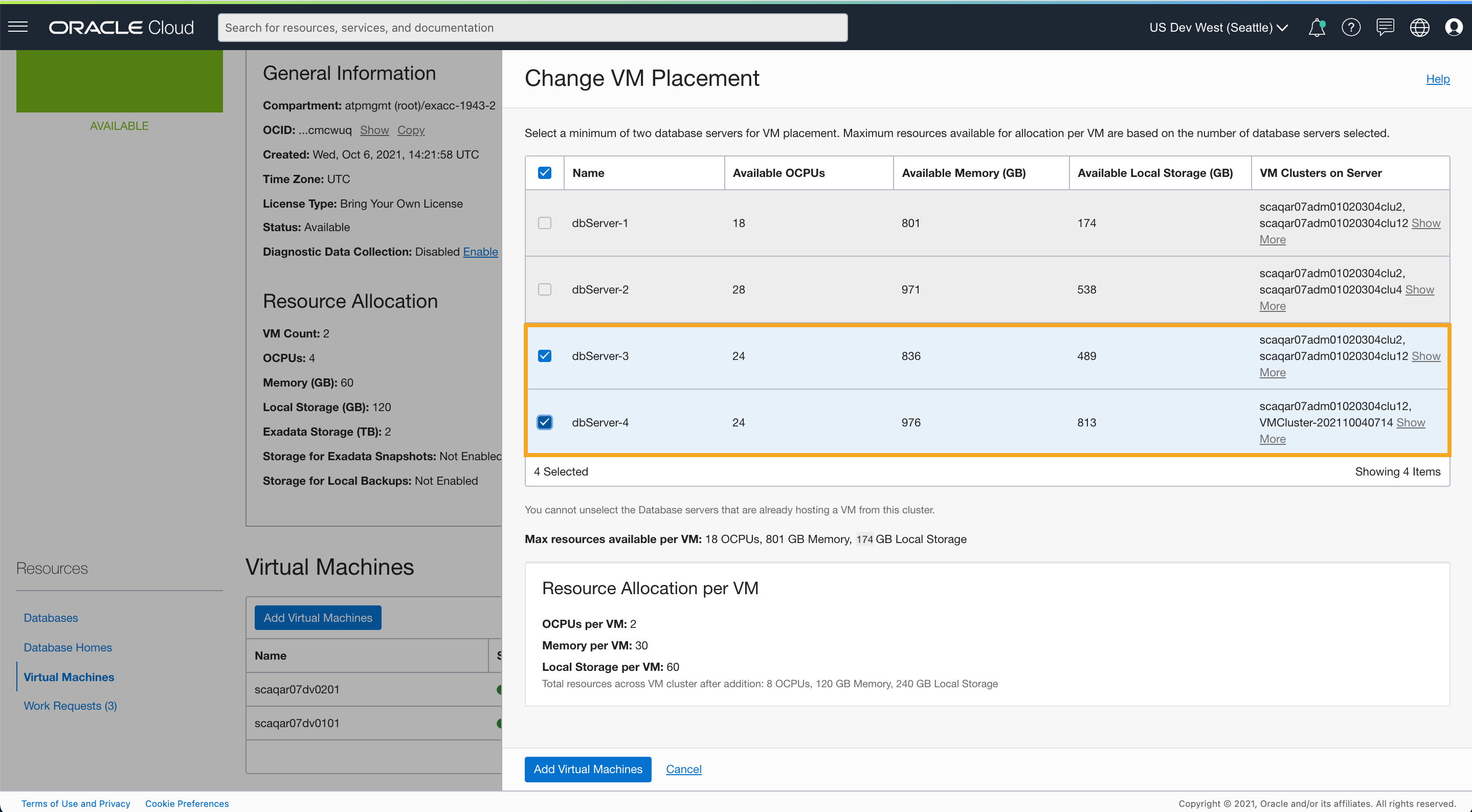Expand Show More for dbServer-4 clusters
Screen dimensions: 1472x812
(x=1410, y=423)
